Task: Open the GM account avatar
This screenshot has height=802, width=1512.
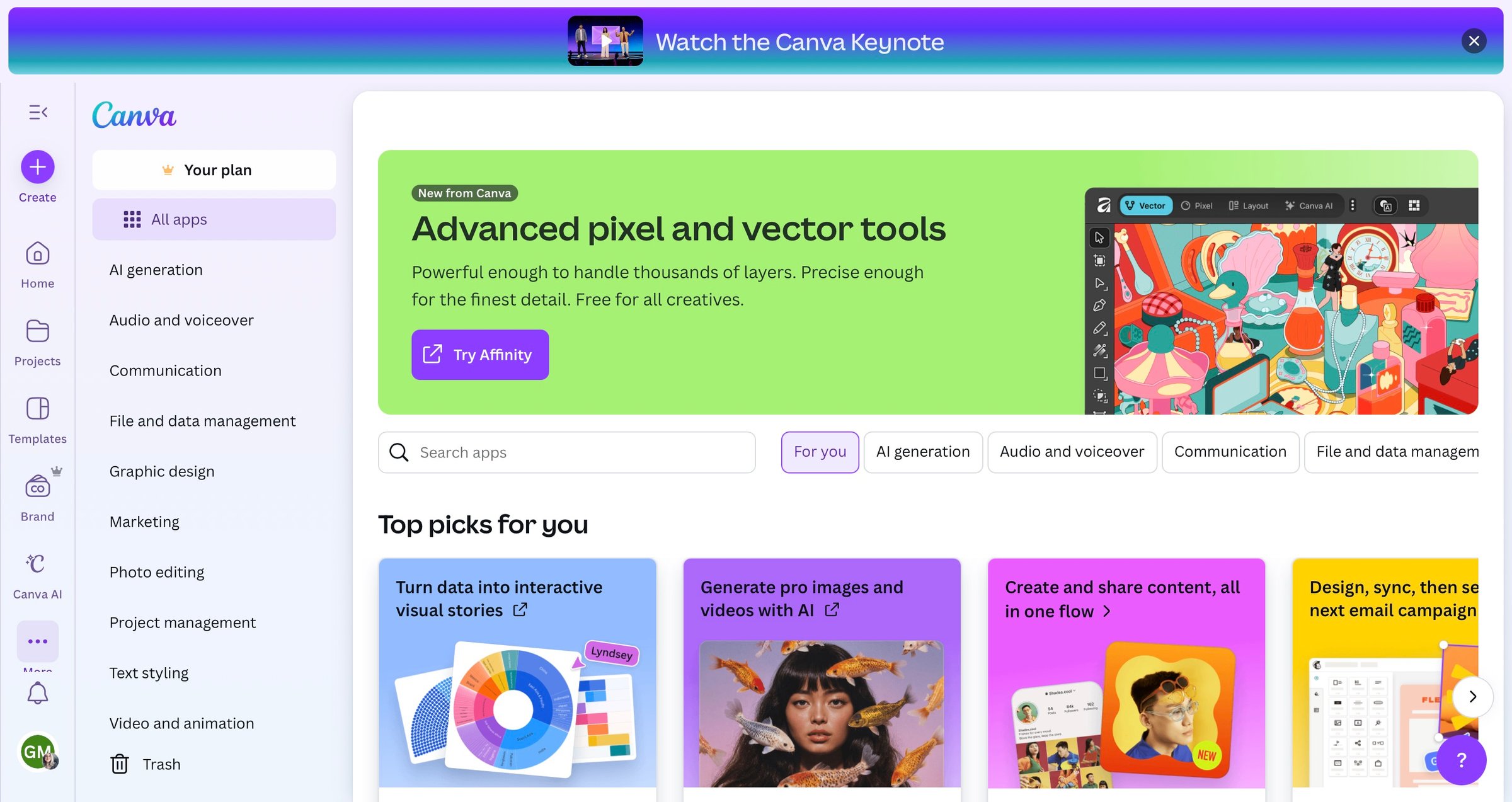Action: tap(38, 751)
